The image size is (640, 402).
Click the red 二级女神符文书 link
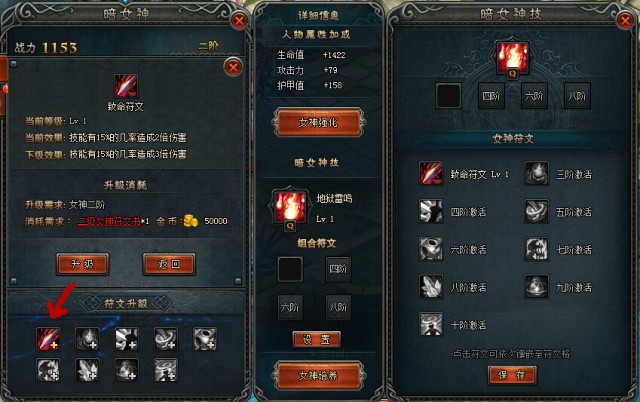point(109,221)
